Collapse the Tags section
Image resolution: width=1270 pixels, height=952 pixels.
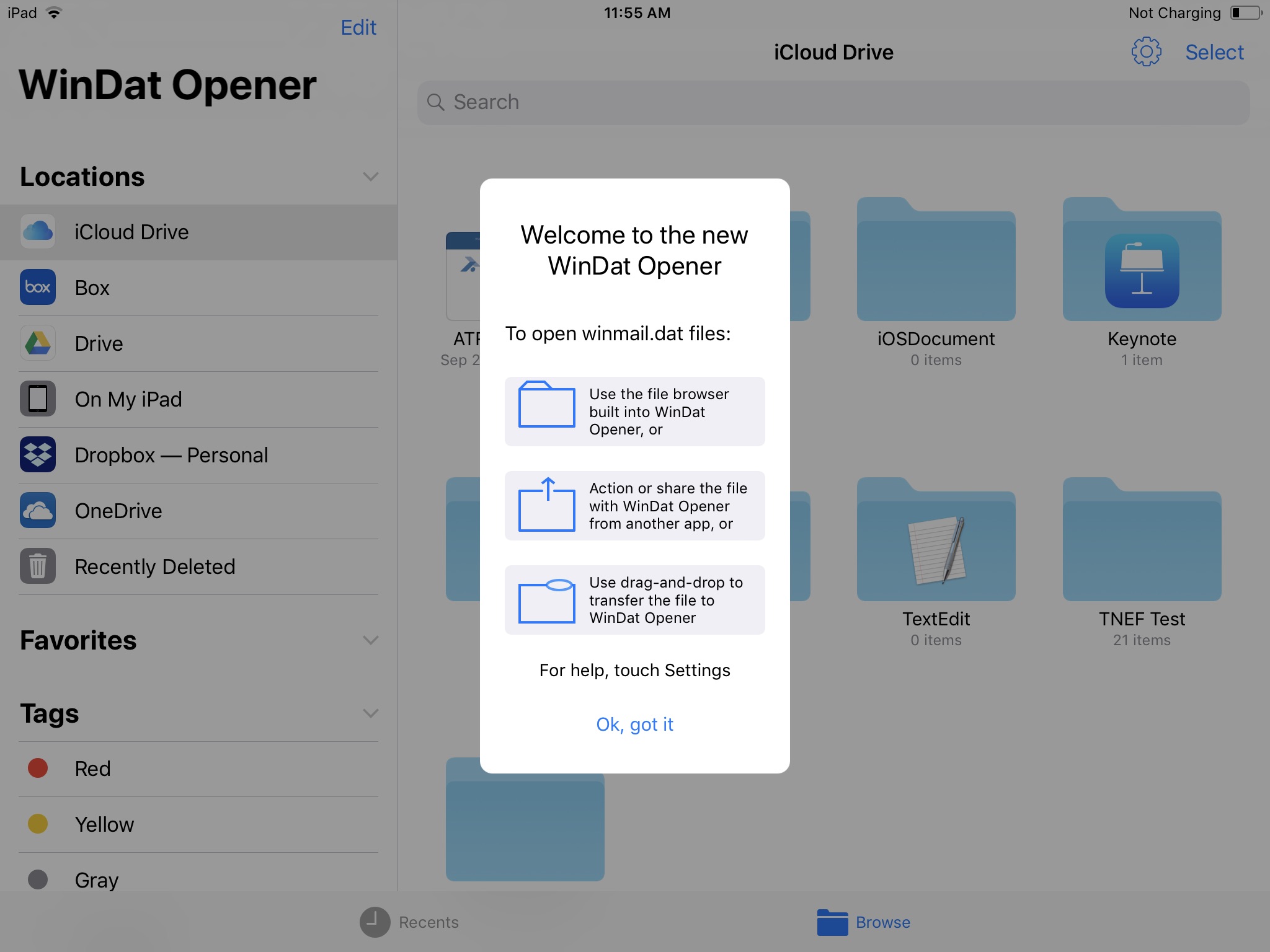(370, 714)
